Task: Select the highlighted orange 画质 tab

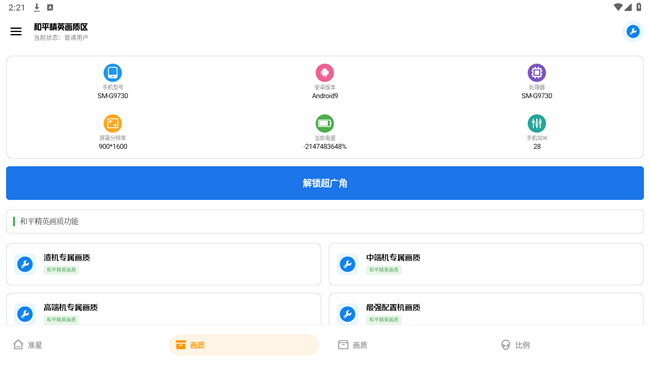Action: pos(243,345)
